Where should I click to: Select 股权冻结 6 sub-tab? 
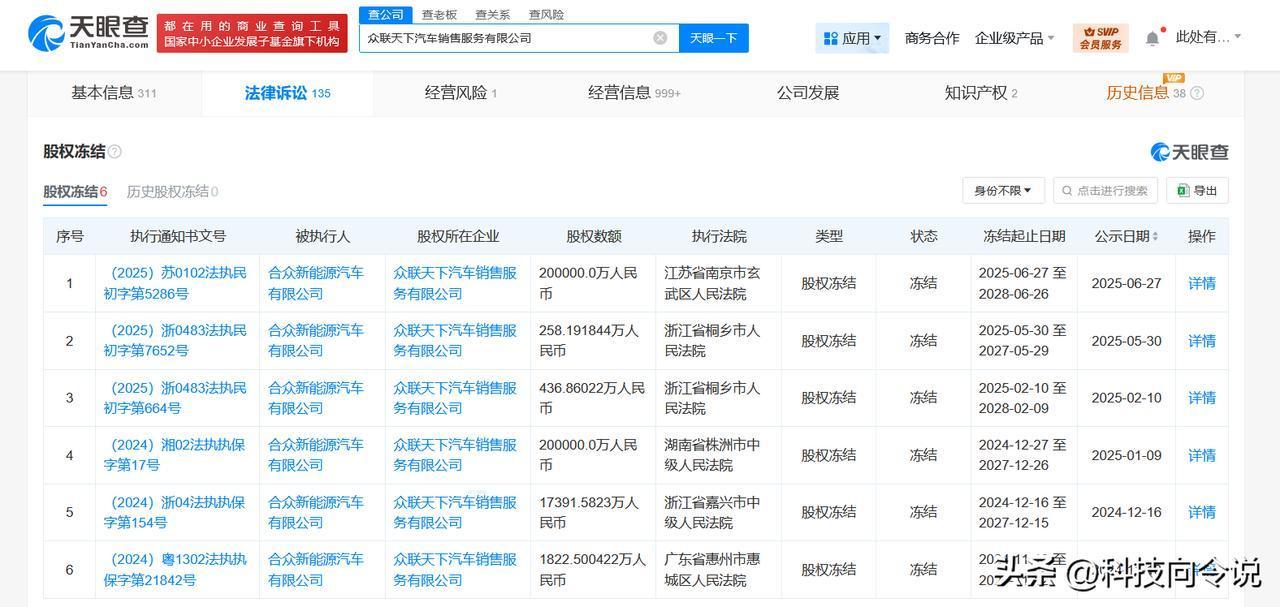pos(75,191)
